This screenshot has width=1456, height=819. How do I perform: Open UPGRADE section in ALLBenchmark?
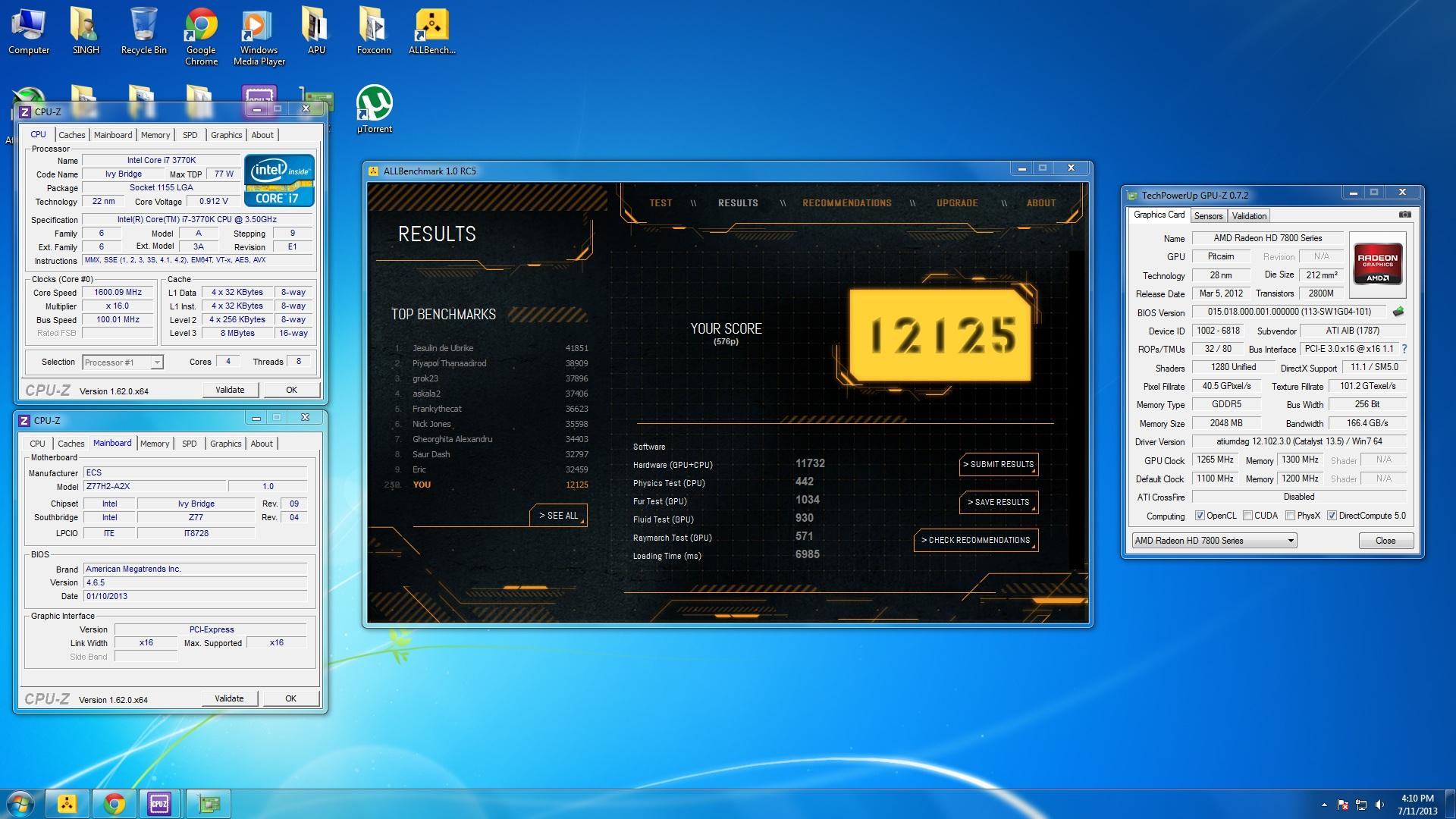(x=957, y=203)
